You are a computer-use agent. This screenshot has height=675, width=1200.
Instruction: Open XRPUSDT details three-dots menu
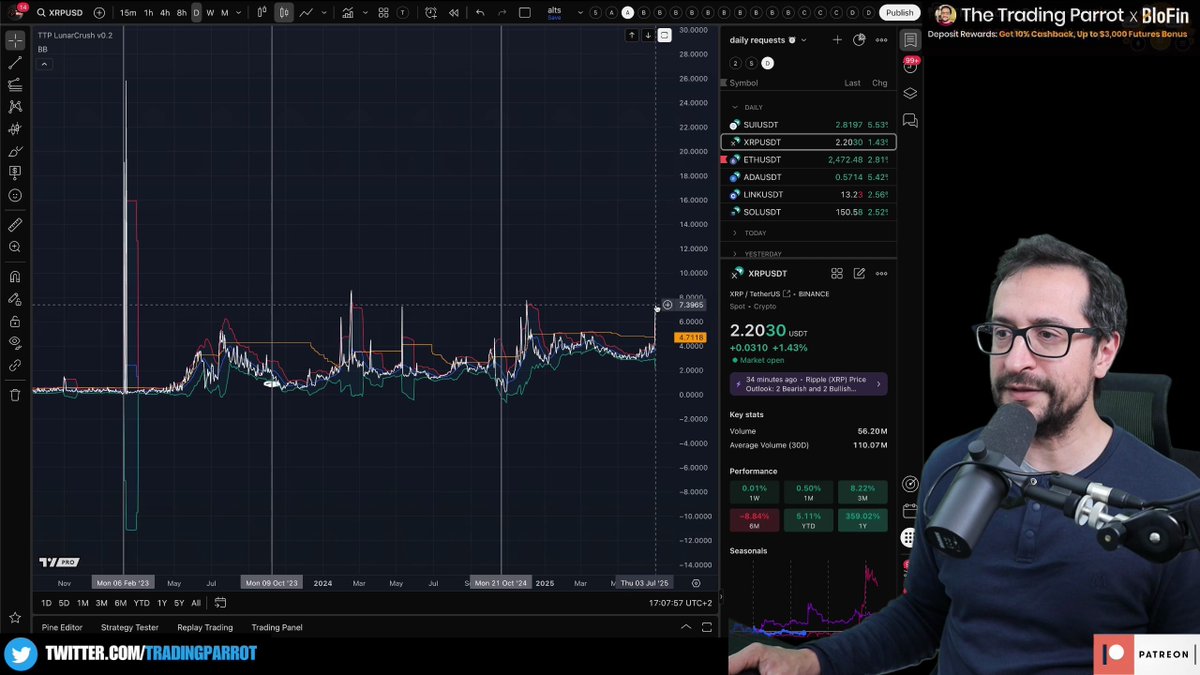[x=881, y=273]
